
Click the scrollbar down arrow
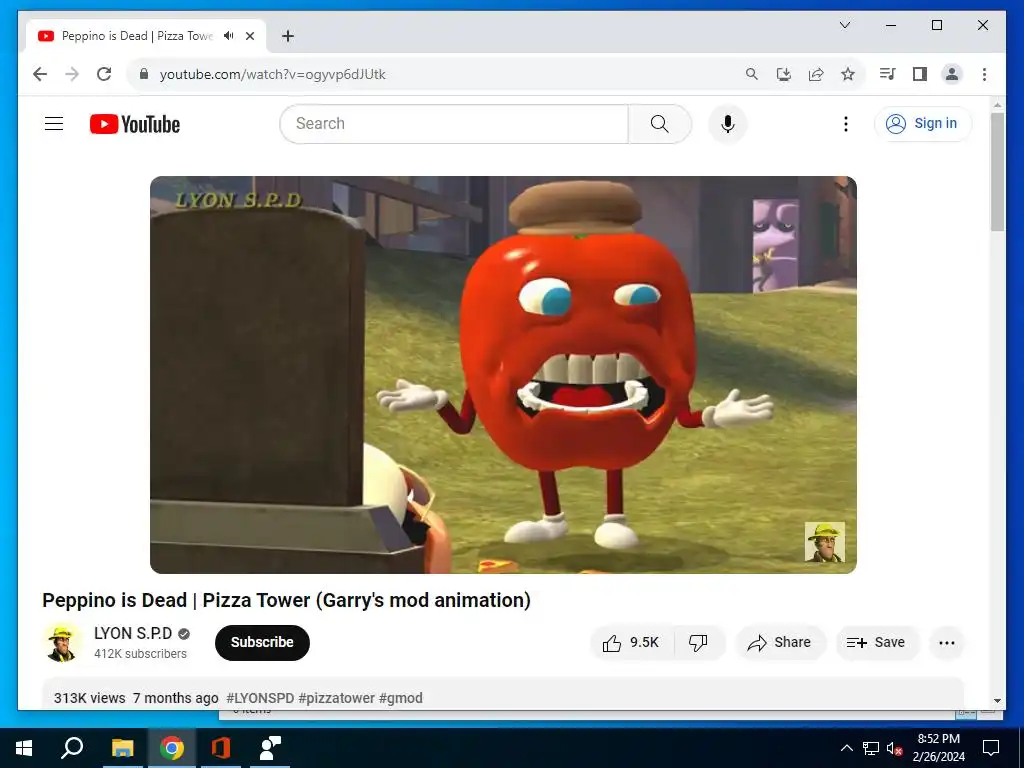997,701
